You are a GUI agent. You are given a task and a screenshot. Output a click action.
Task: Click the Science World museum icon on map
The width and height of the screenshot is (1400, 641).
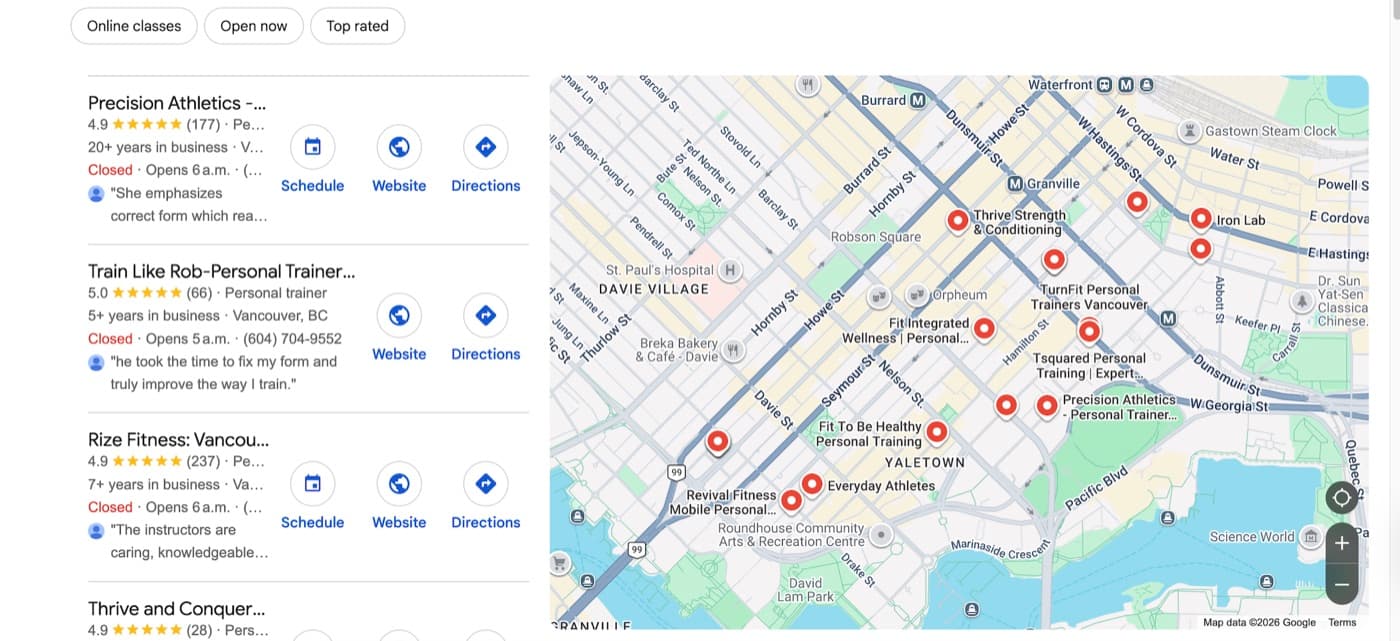pos(1310,537)
